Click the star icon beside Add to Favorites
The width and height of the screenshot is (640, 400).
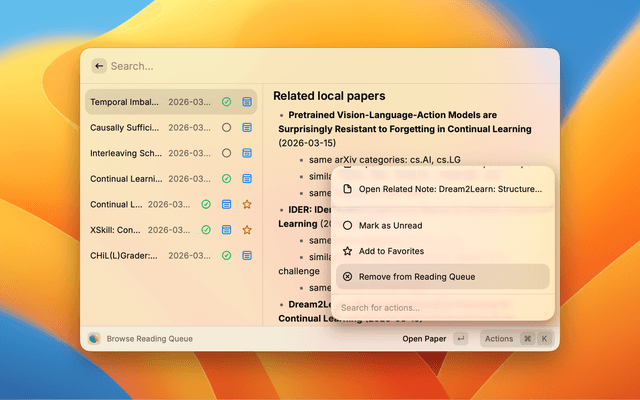point(347,251)
